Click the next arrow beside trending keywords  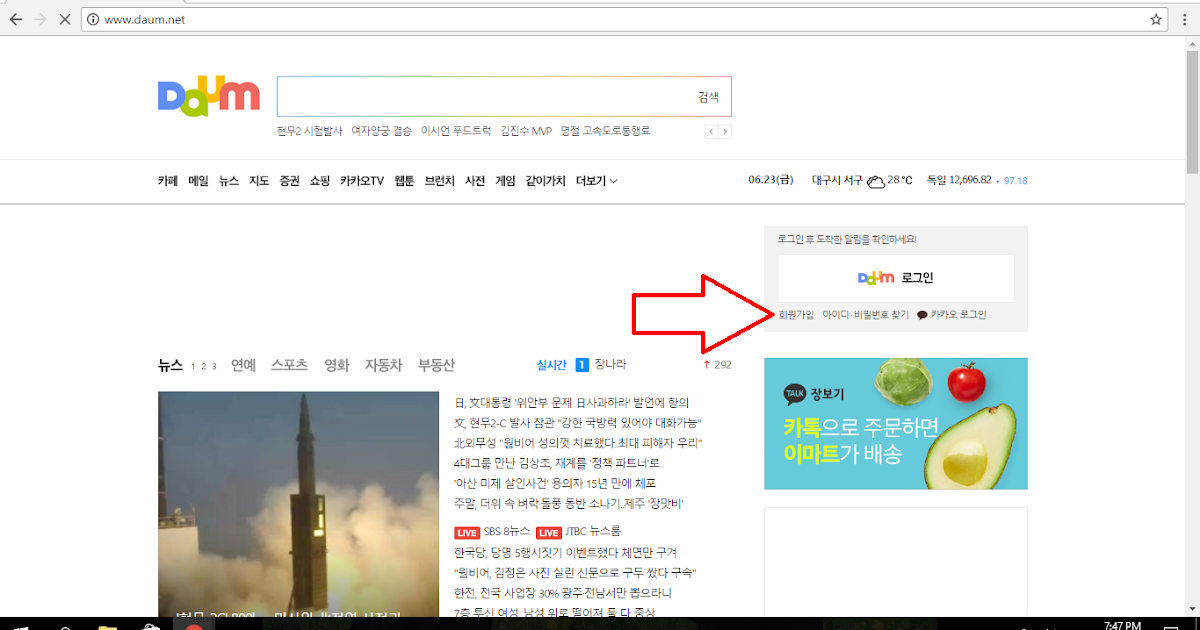coord(725,131)
